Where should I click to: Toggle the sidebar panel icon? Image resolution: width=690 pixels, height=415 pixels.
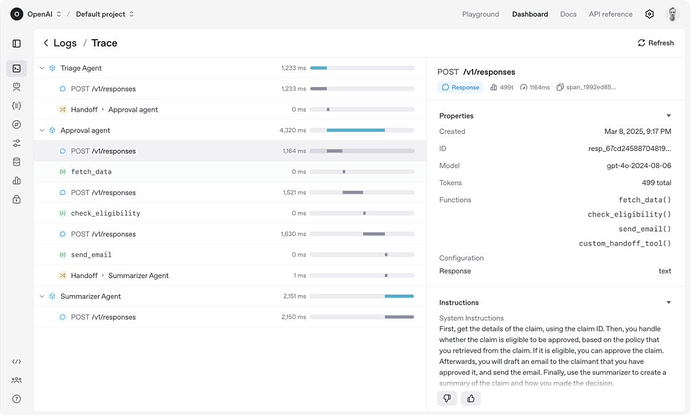(16, 43)
